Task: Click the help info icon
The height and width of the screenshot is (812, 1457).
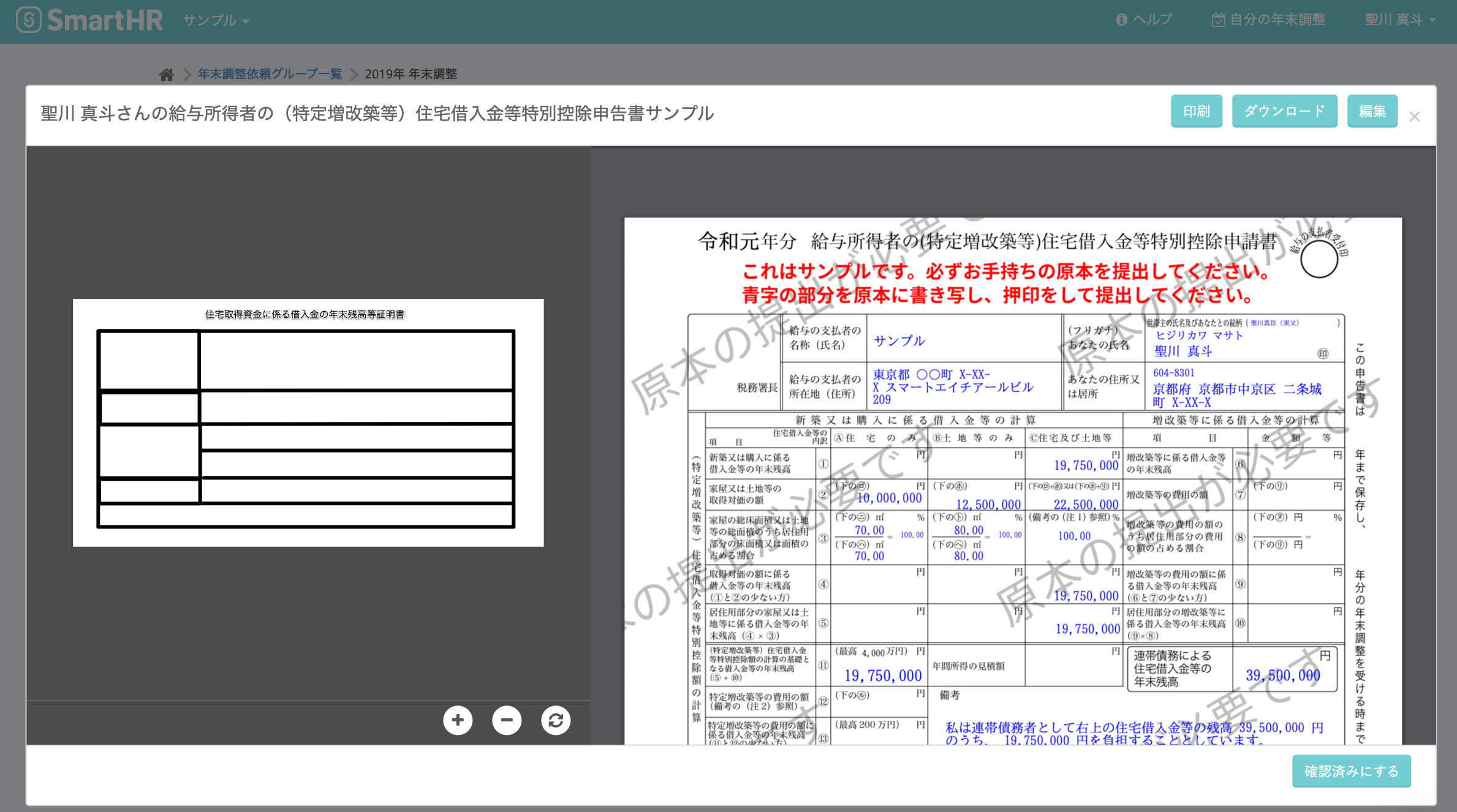Action: point(1121,20)
